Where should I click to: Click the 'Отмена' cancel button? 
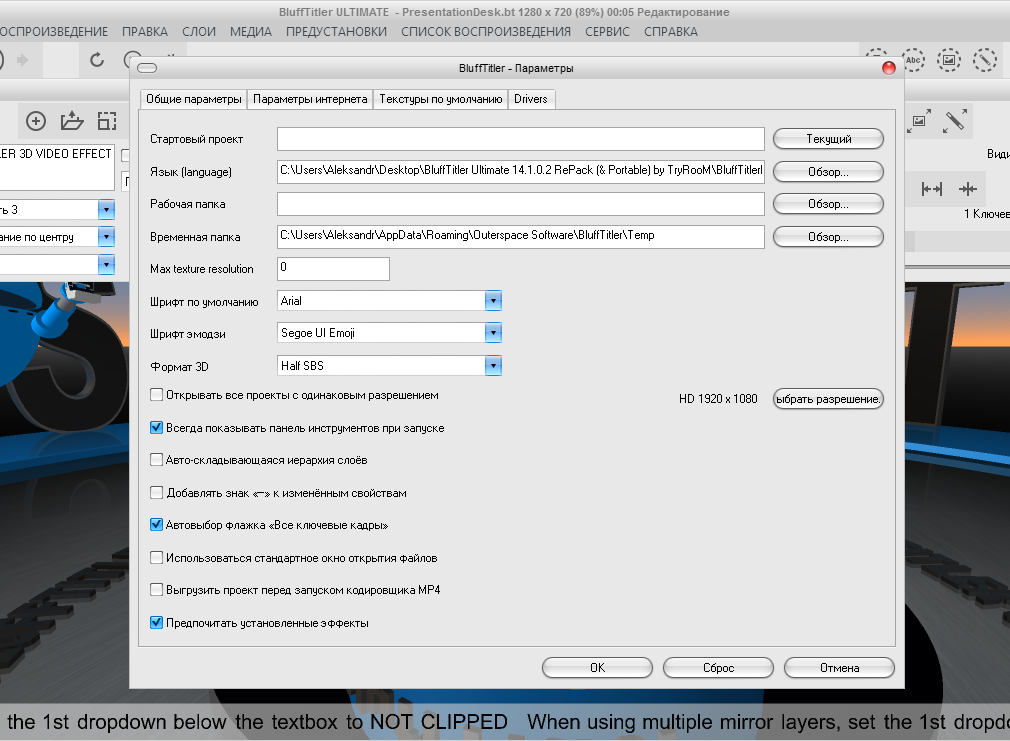839,668
